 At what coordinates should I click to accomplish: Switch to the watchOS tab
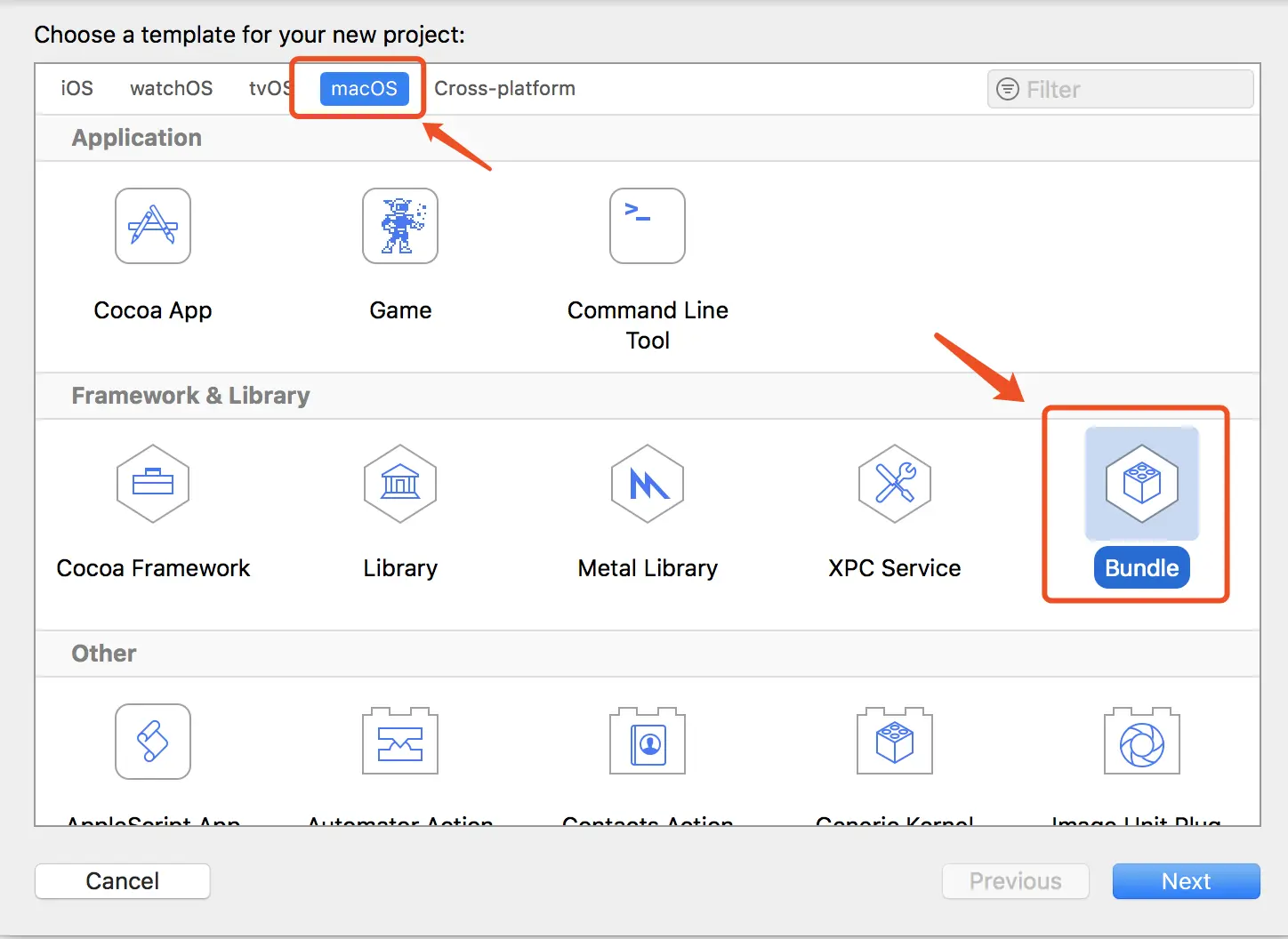click(172, 88)
